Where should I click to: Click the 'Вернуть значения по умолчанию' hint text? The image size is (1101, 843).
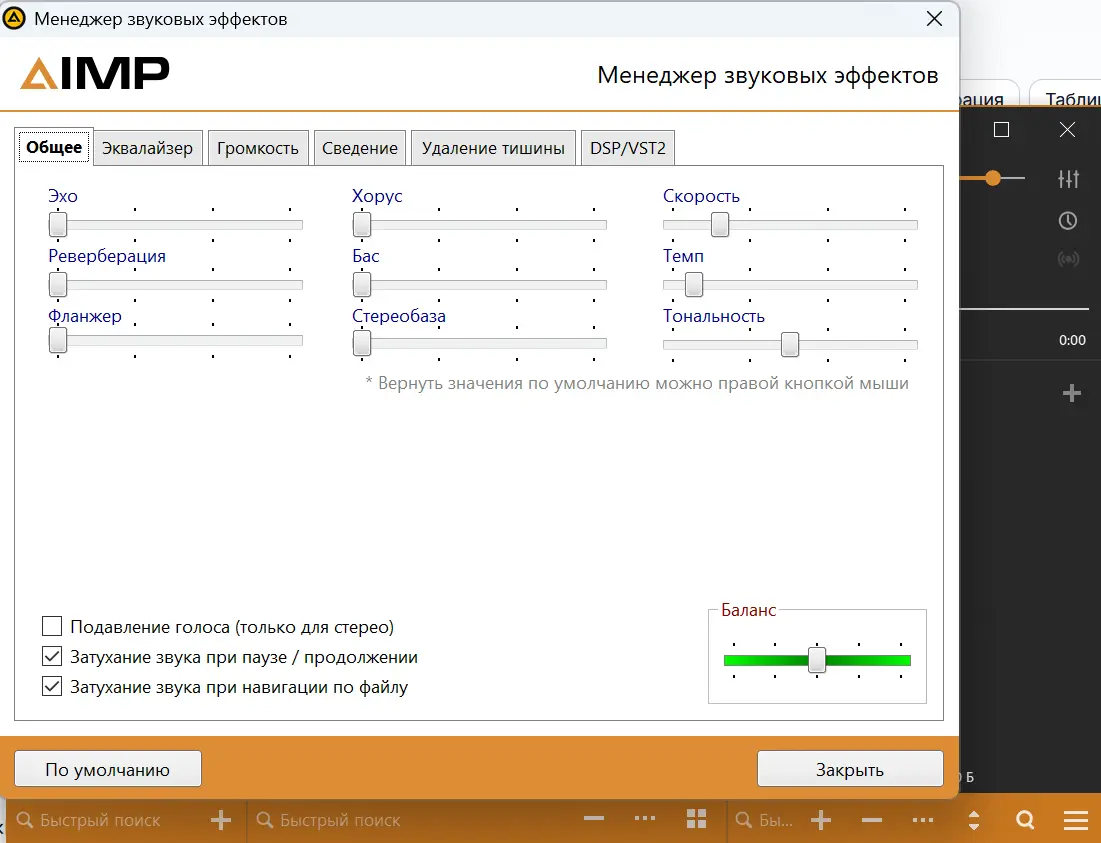point(637,383)
